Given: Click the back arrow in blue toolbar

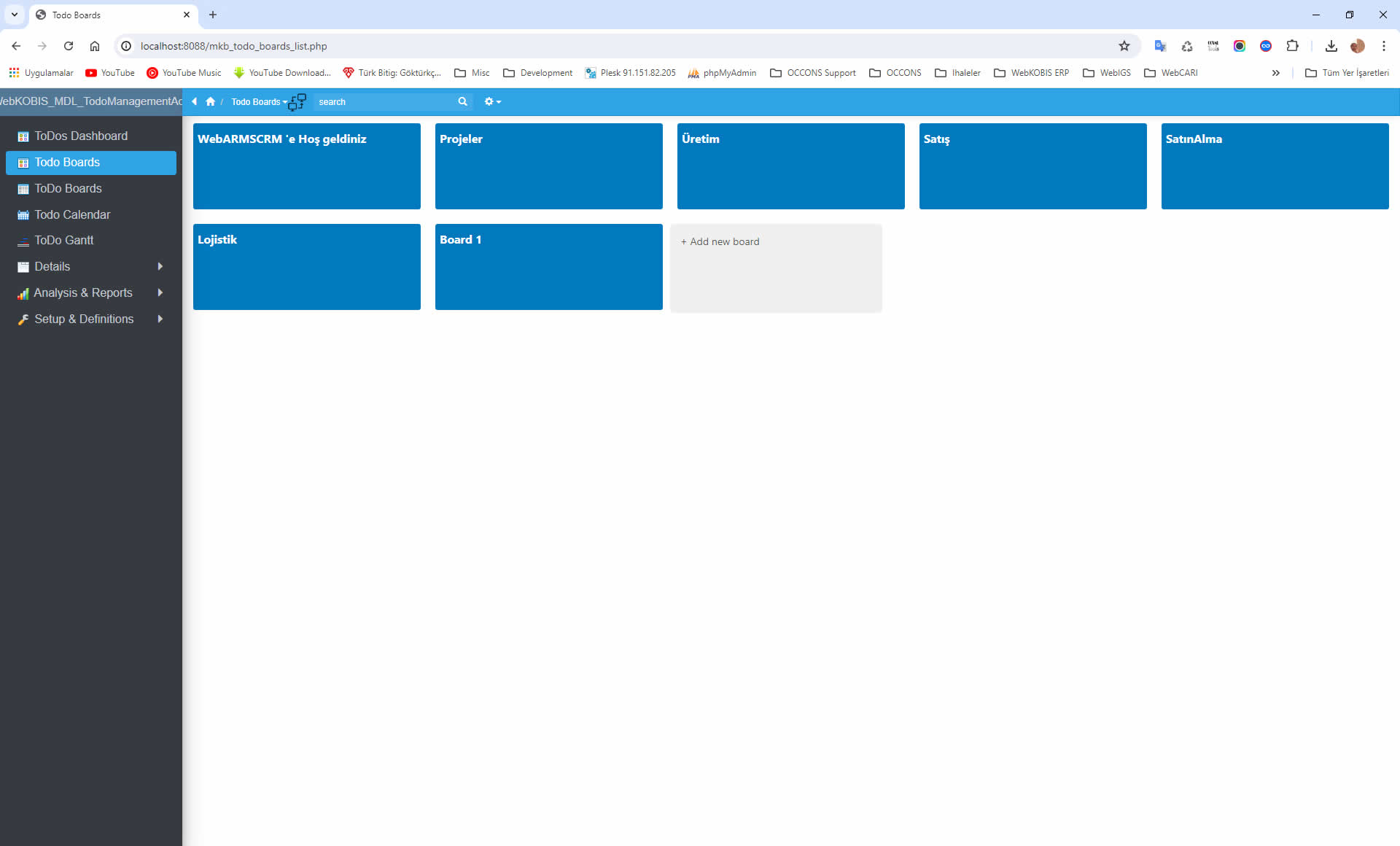Looking at the screenshot, I should 195,101.
